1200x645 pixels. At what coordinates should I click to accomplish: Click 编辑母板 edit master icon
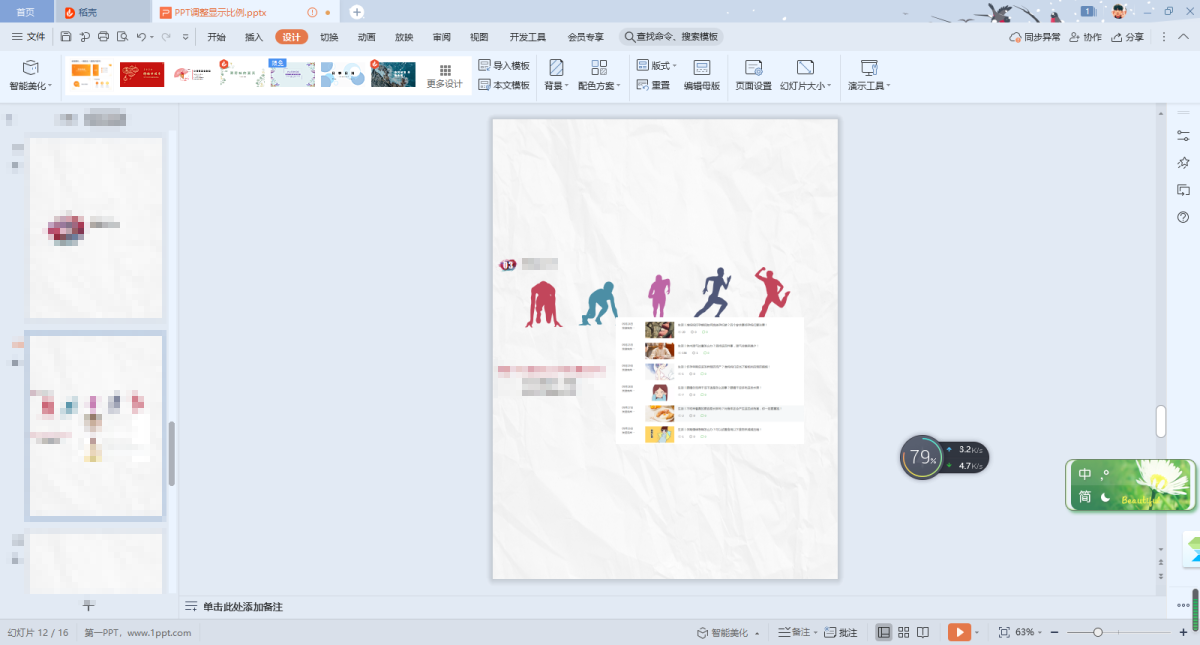coord(702,75)
